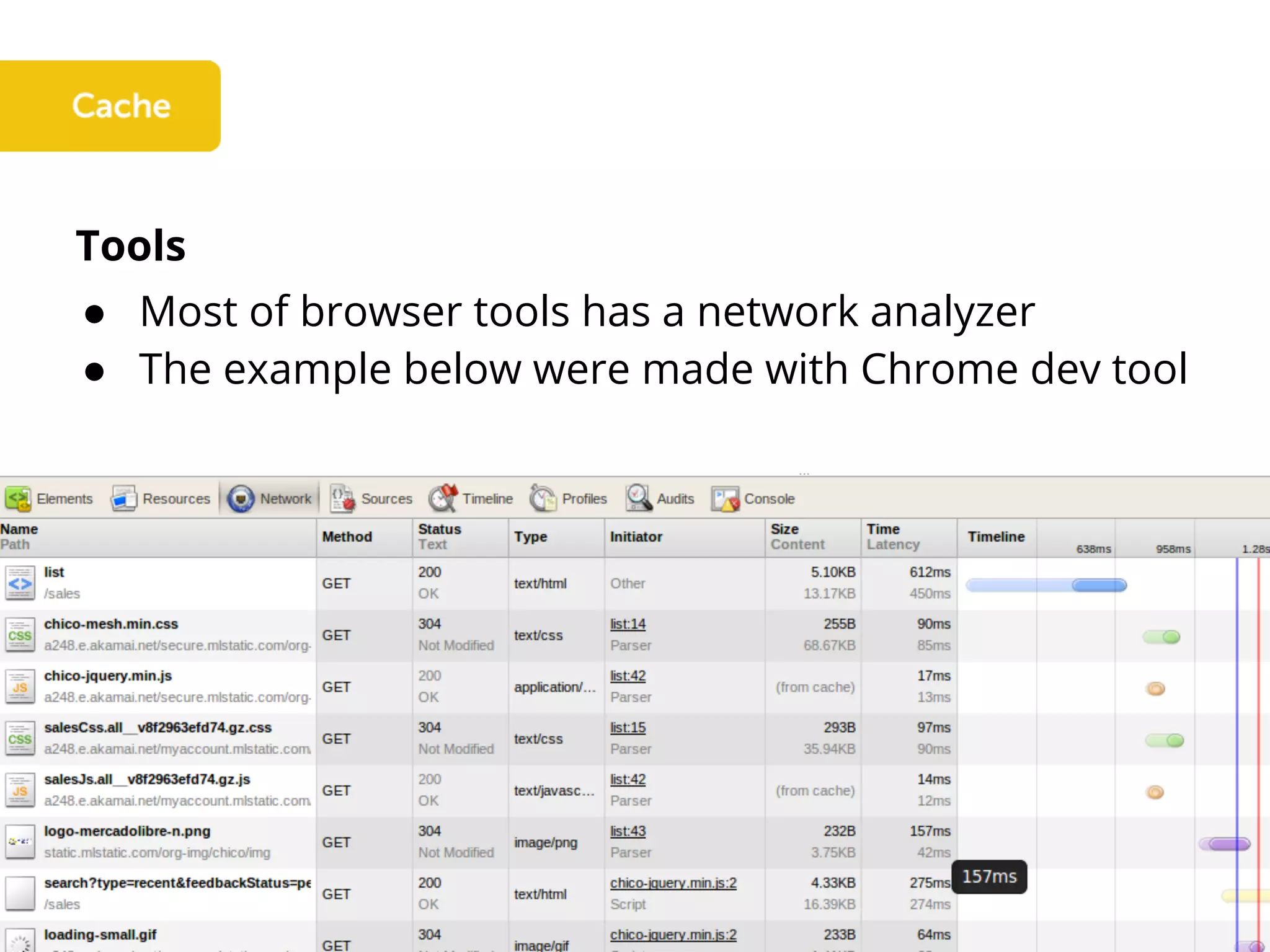Open the Audits magnifier icon

(x=639, y=498)
